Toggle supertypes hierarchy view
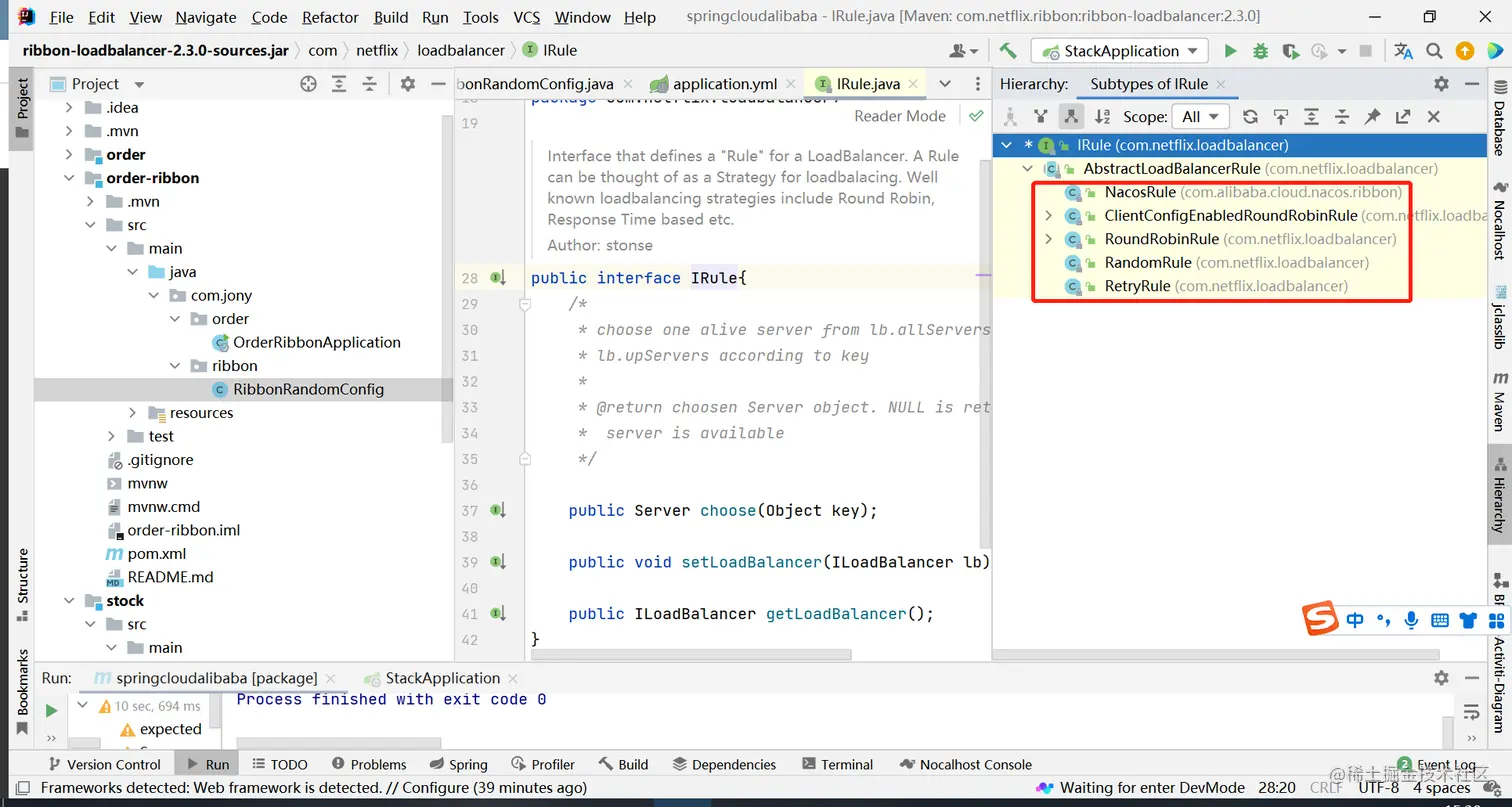This screenshot has width=1512, height=807. (1041, 117)
